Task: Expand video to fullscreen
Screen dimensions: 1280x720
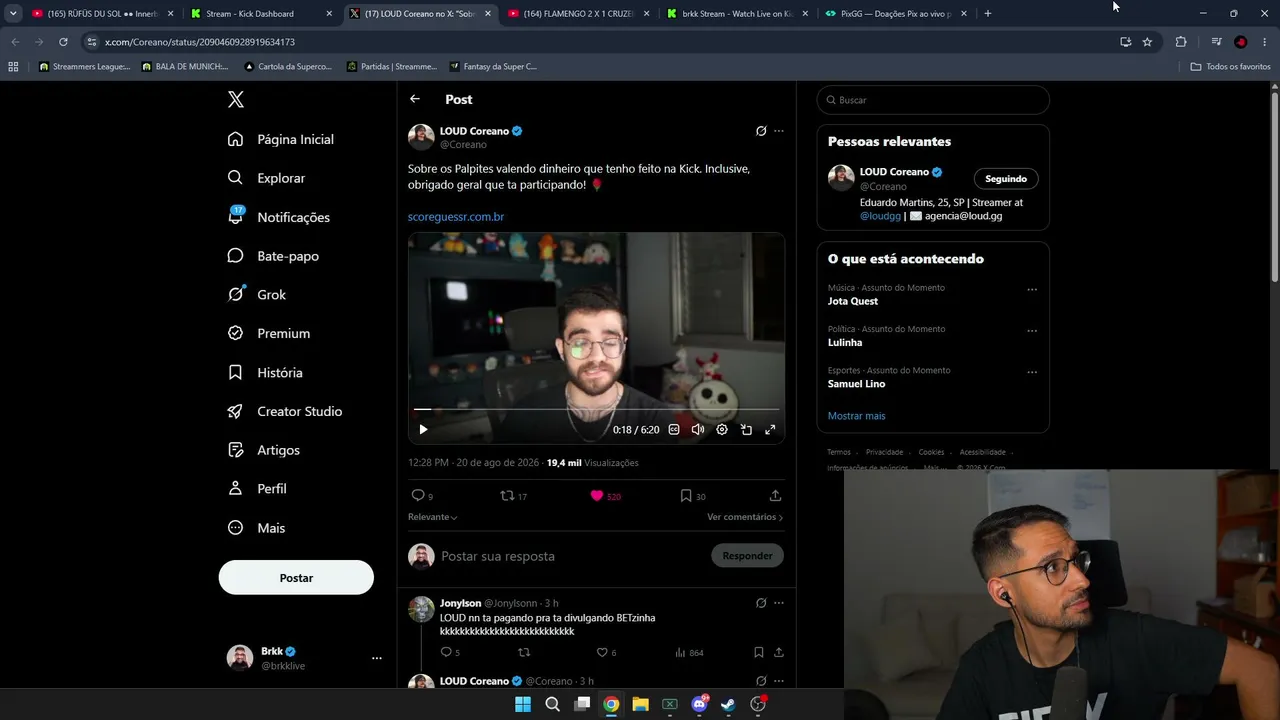Action: point(770,429)
